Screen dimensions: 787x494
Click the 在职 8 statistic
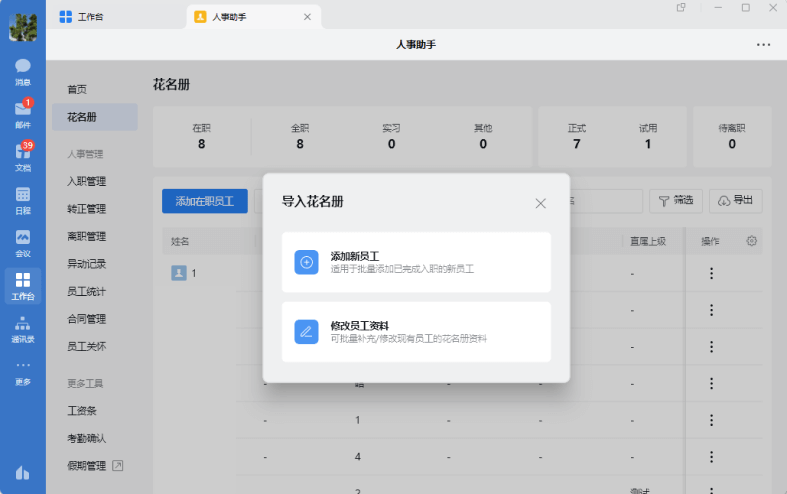(x=201, y=137)
